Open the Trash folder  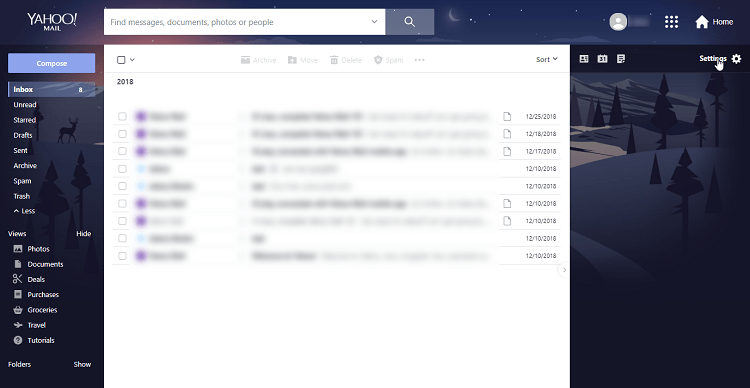point(22,196)
